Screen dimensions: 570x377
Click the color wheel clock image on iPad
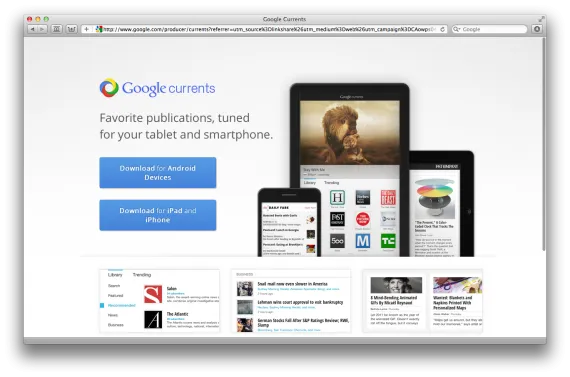coord(435,198)
